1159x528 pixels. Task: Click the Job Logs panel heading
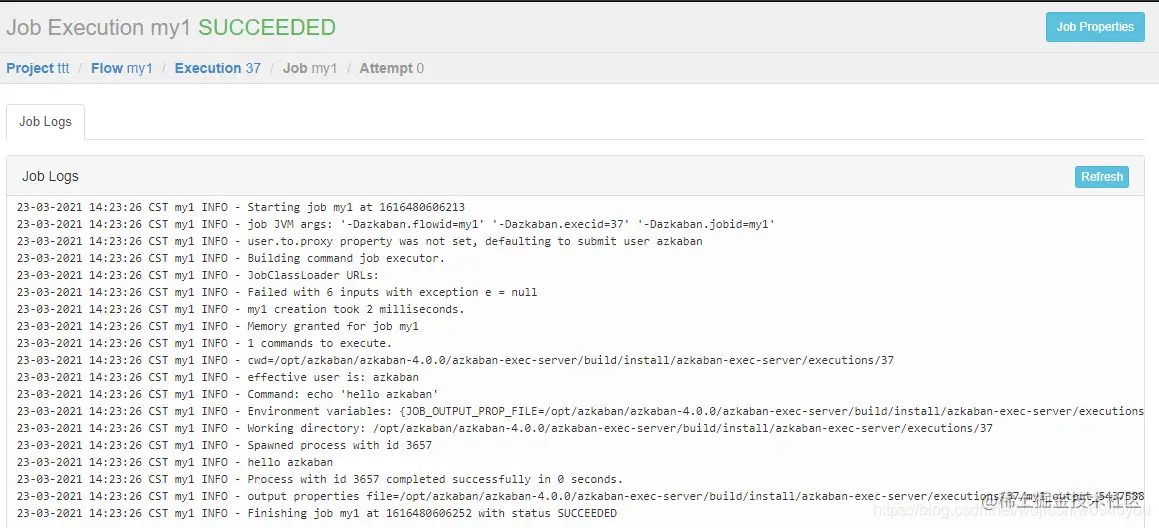coord(50,176)
